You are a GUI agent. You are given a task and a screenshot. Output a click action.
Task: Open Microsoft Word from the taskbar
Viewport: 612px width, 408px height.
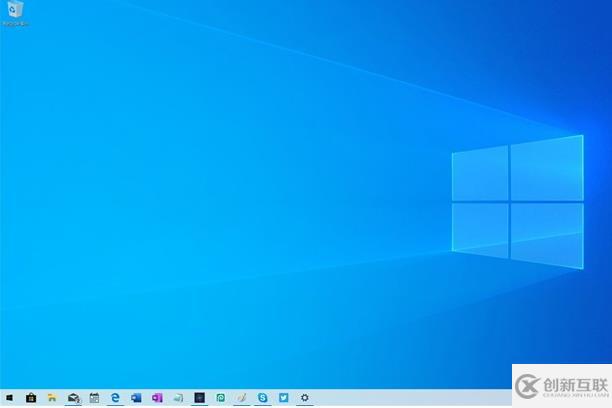coord(136,398)
